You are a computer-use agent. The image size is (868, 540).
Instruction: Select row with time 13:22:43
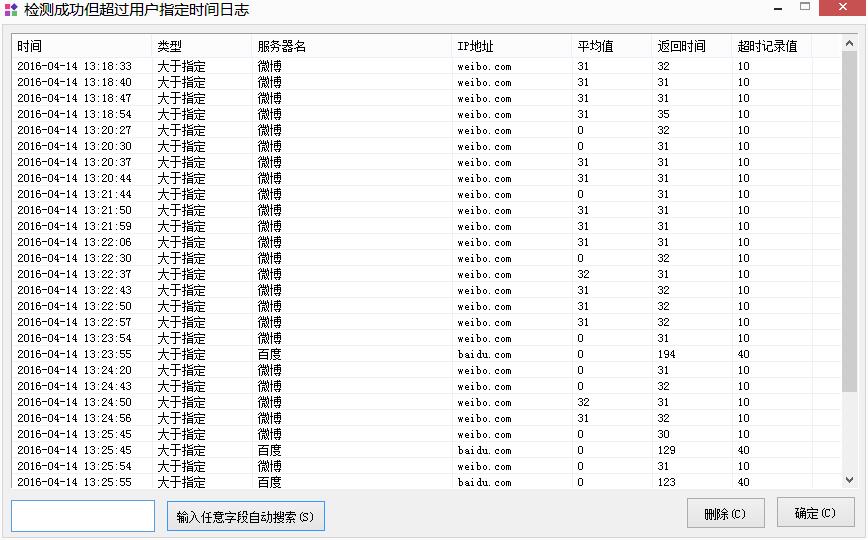[x=426, y=290]
